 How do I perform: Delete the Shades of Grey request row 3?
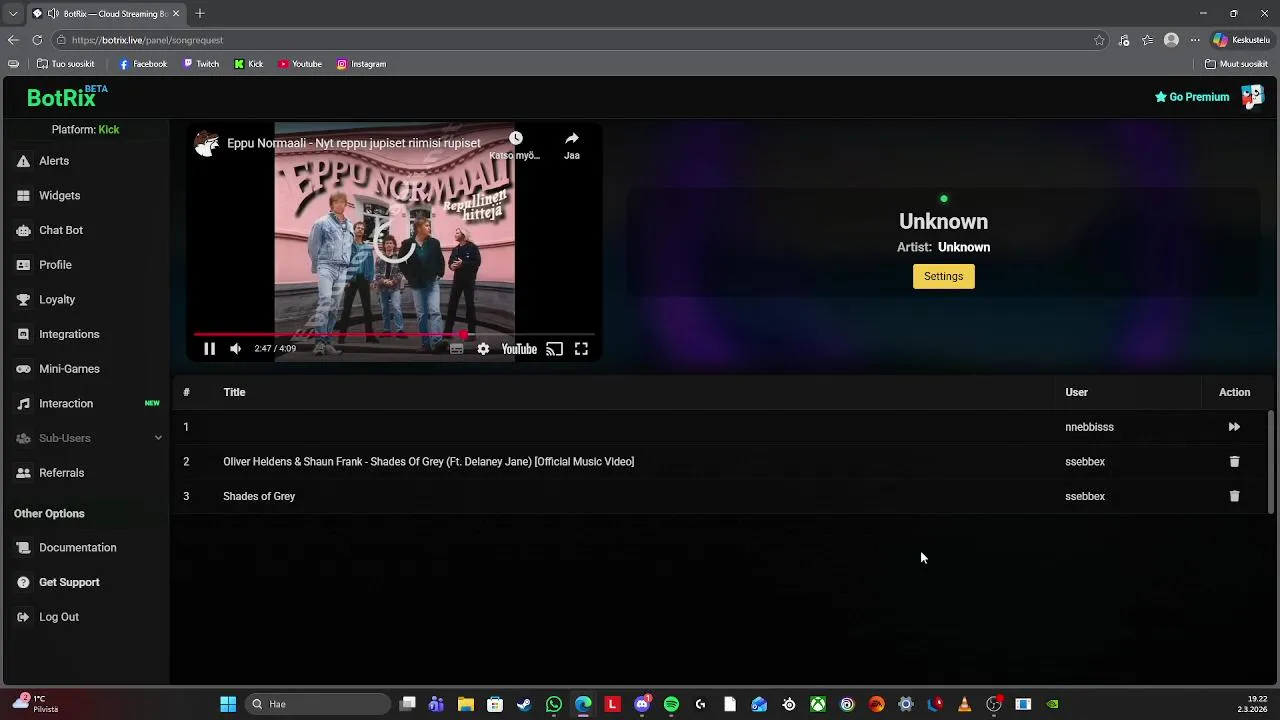(1234, 496)
